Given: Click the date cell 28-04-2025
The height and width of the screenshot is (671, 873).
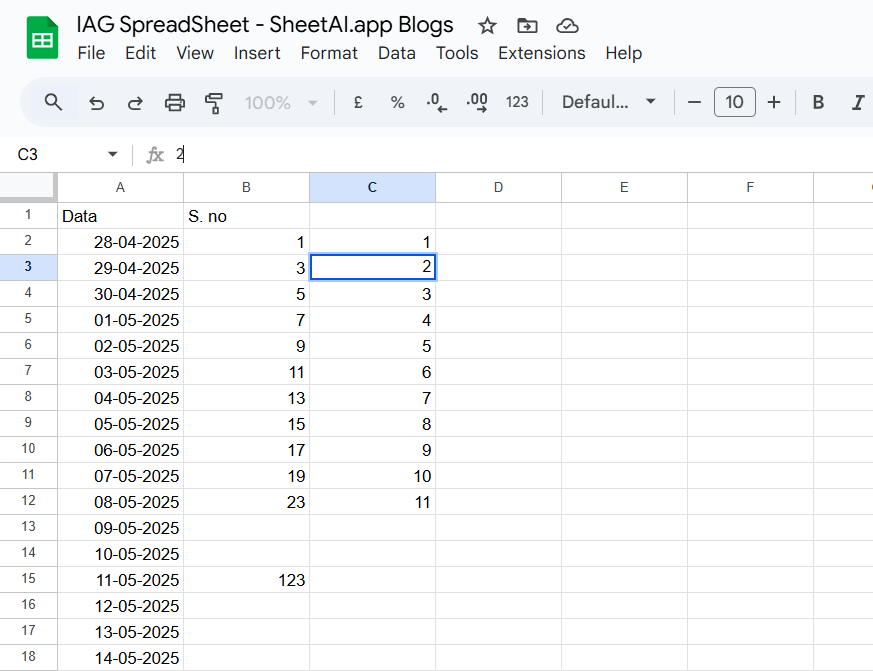Looking at the screenshot, I should pos(120,242).
